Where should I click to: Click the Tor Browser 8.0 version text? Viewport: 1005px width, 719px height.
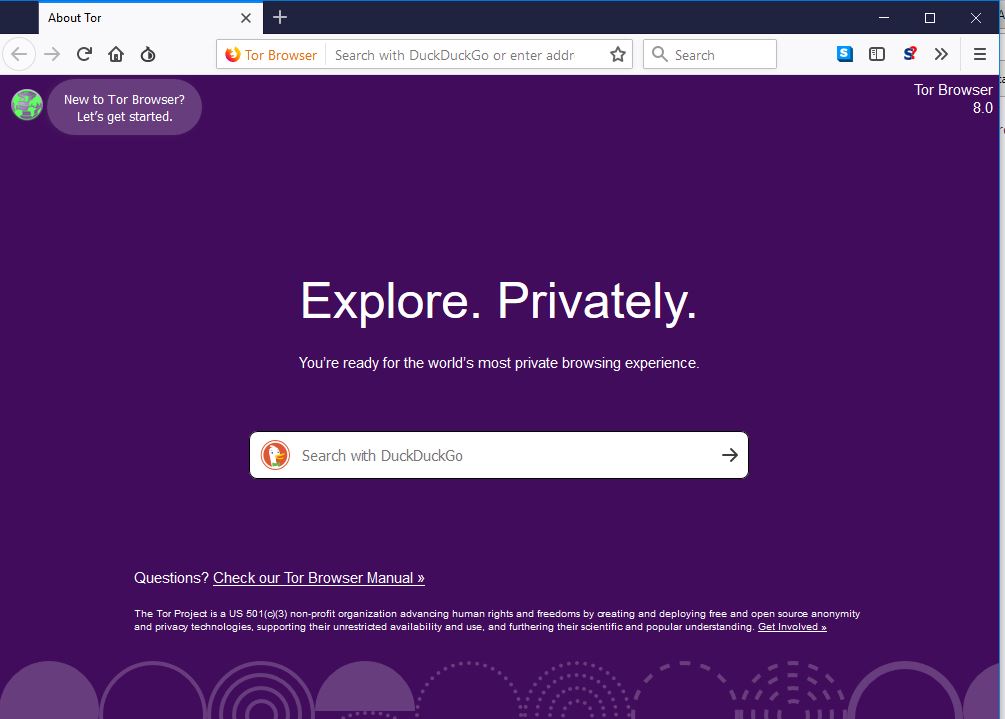(953, 99)
